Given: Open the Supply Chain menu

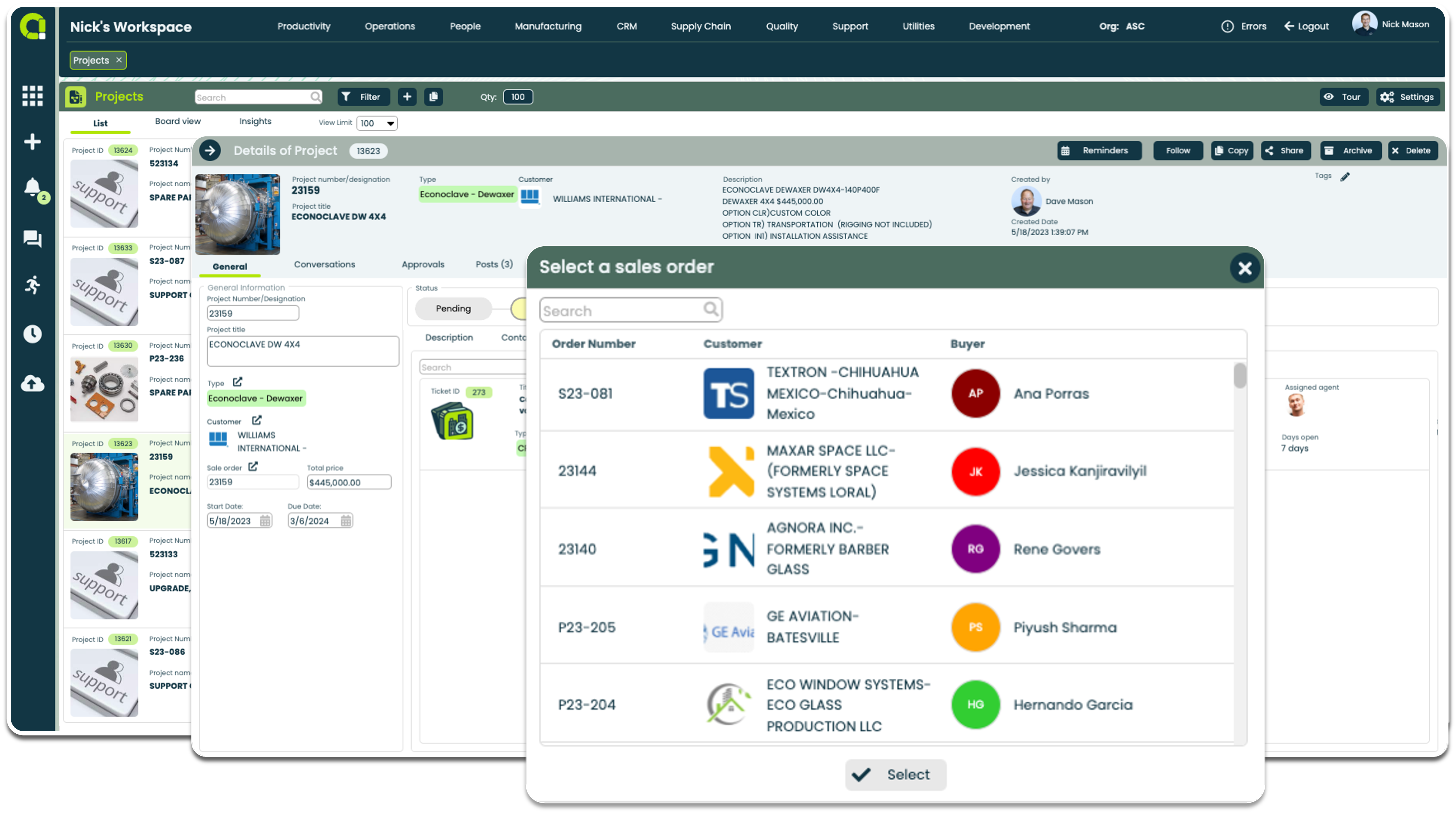Looking at the screenshot, I should pos(701,26).
